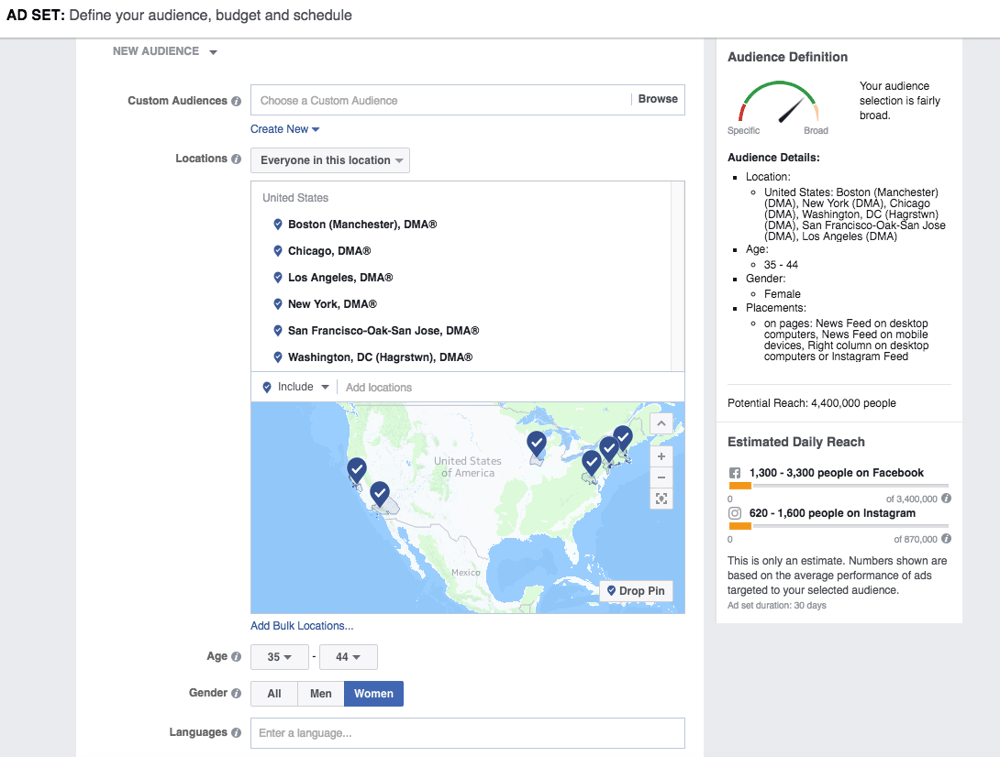
Task: Open the Add Bulk Locations link
Action: 301,625
